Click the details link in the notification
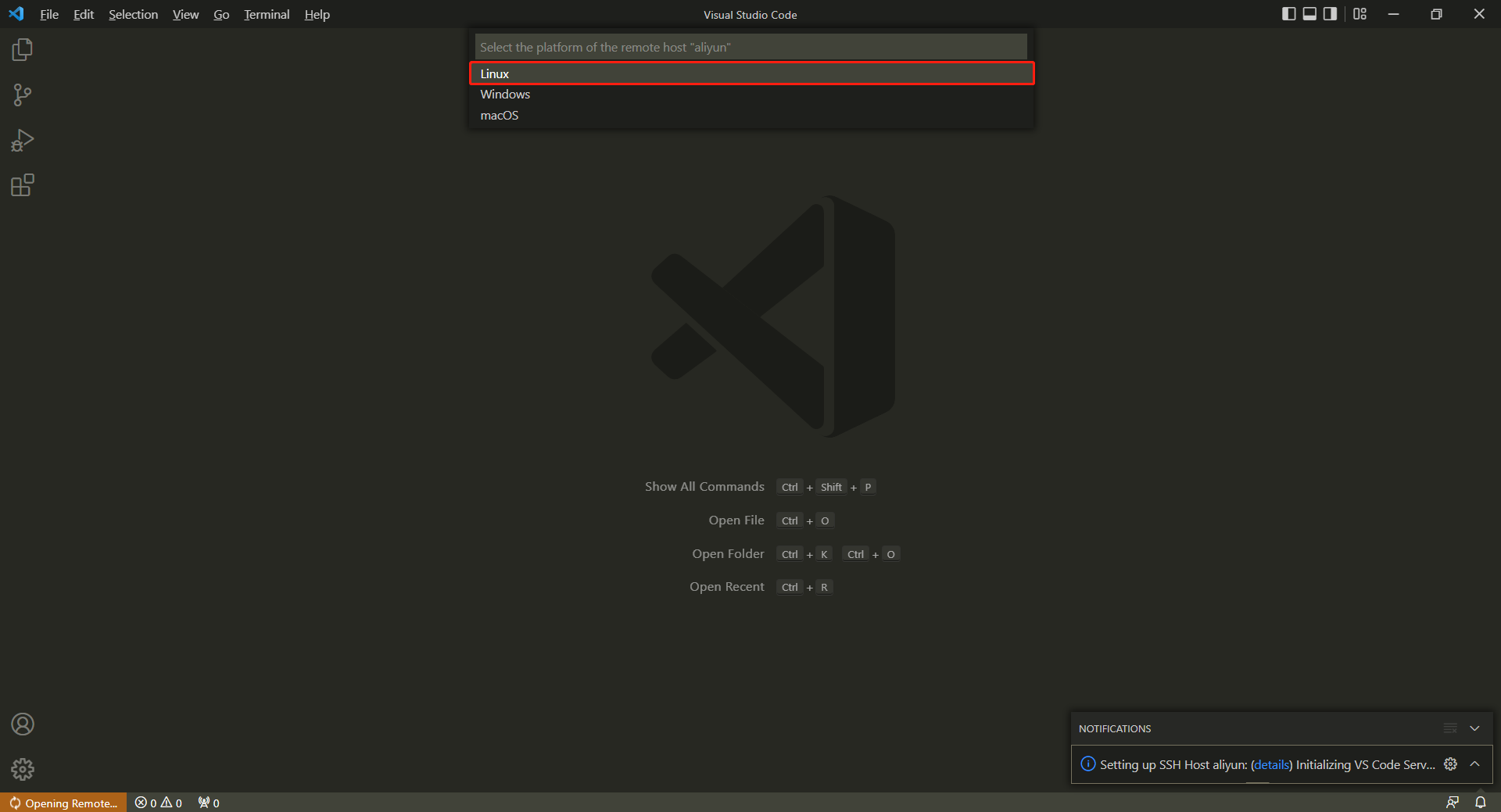1501x812 pixels. pos(1271,764)
